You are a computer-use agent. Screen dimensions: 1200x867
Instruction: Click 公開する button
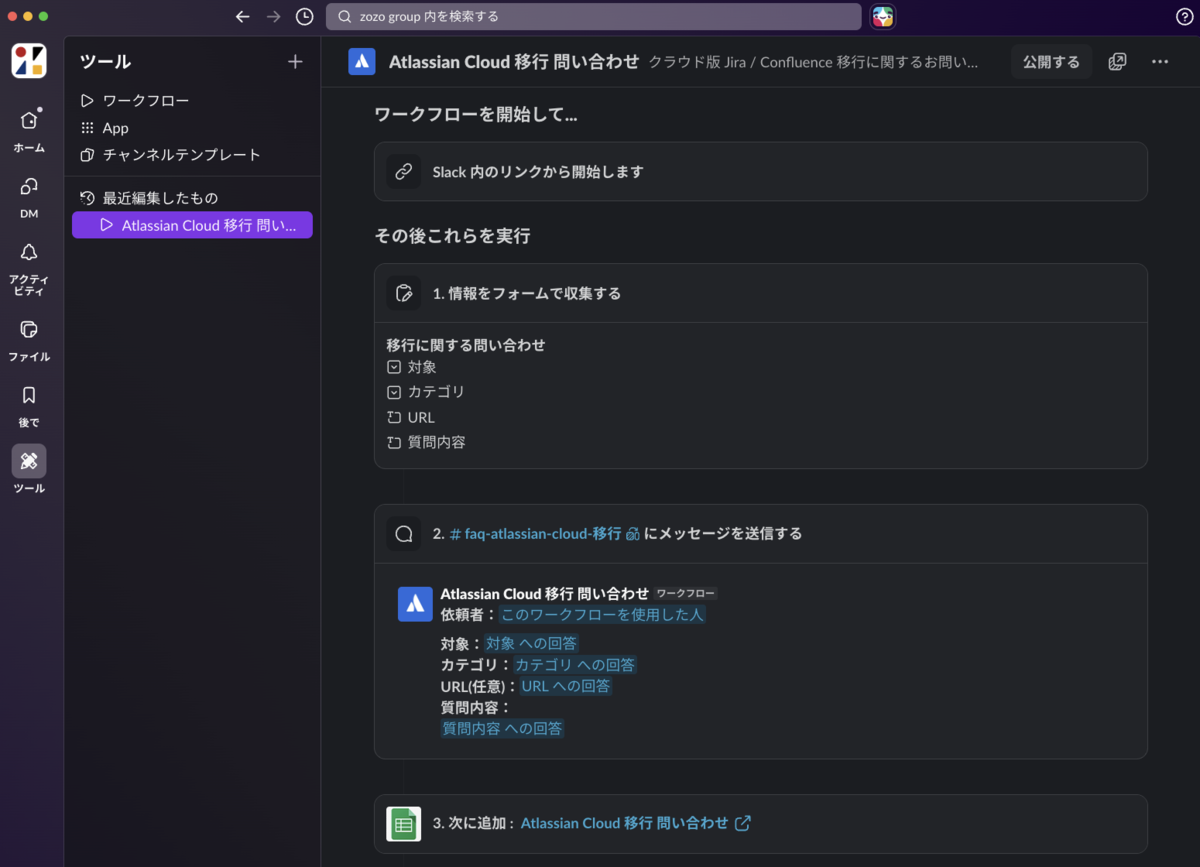click(1051, 62)
